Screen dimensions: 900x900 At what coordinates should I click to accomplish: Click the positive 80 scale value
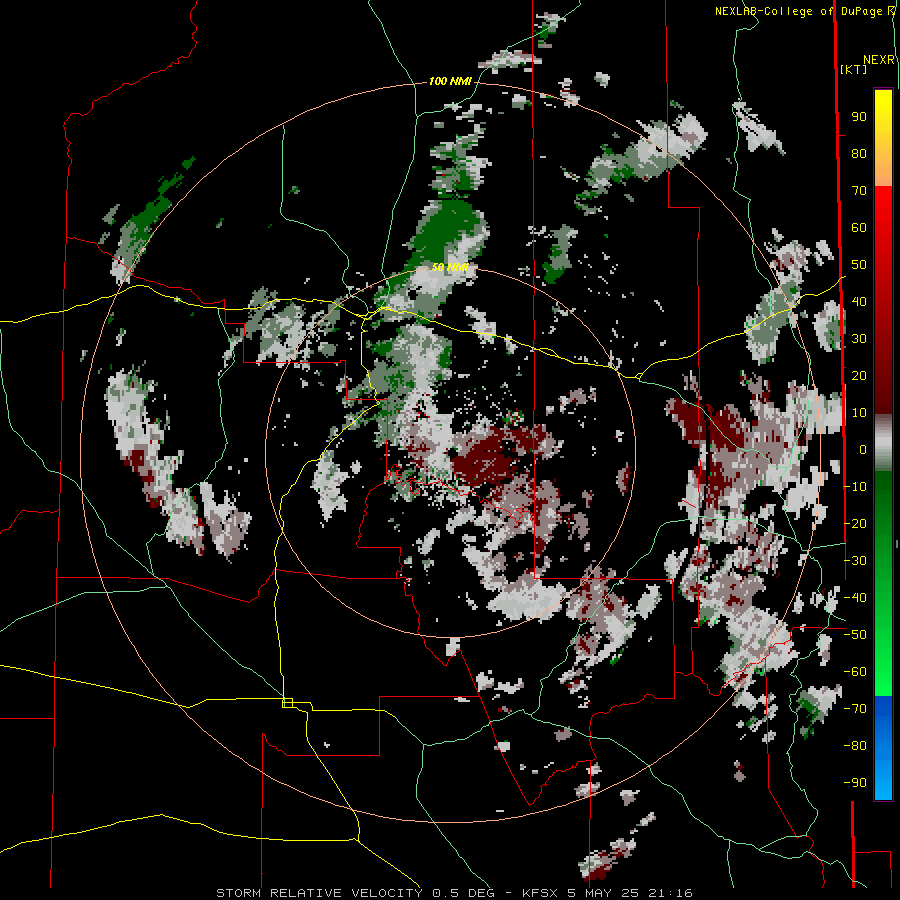click(x=859, y=153)
